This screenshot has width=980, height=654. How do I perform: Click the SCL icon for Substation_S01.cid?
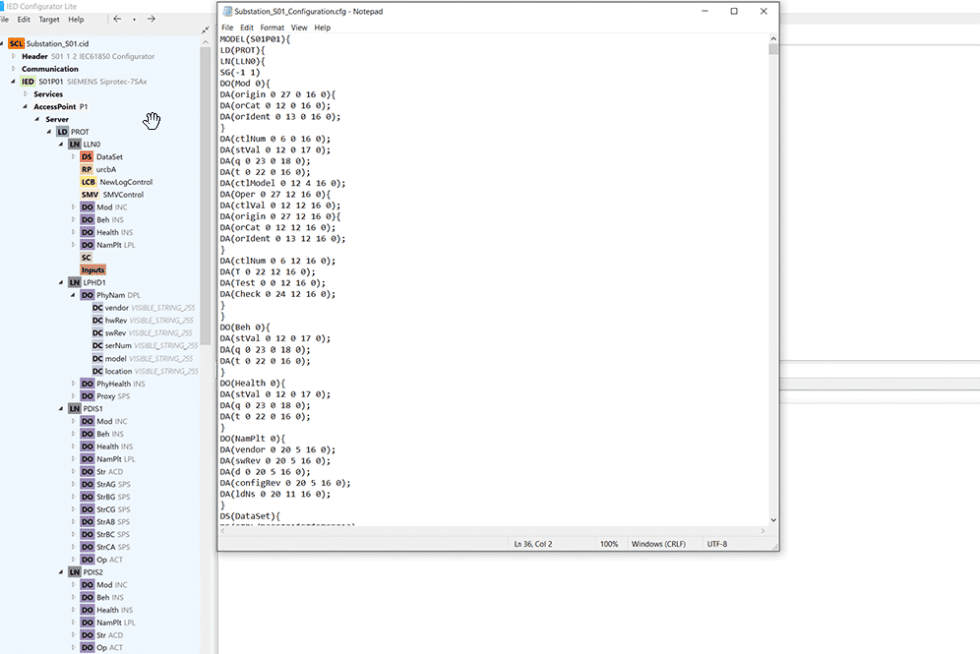coord(16,44)
